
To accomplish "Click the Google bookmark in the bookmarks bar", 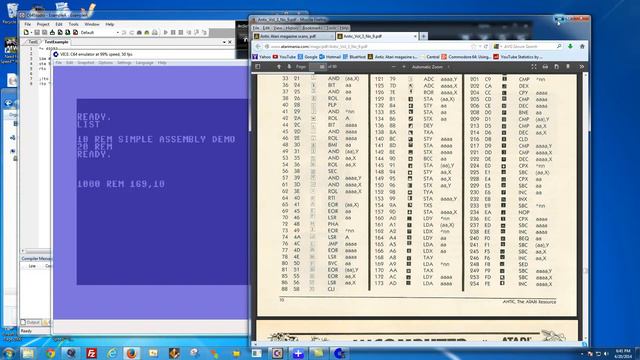I will (x=307, y=57).
